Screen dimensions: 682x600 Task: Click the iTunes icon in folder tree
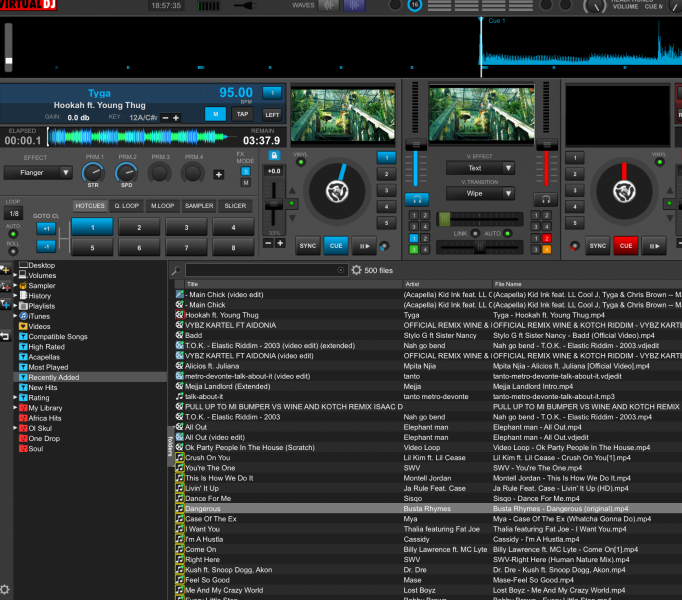[23, 316]
